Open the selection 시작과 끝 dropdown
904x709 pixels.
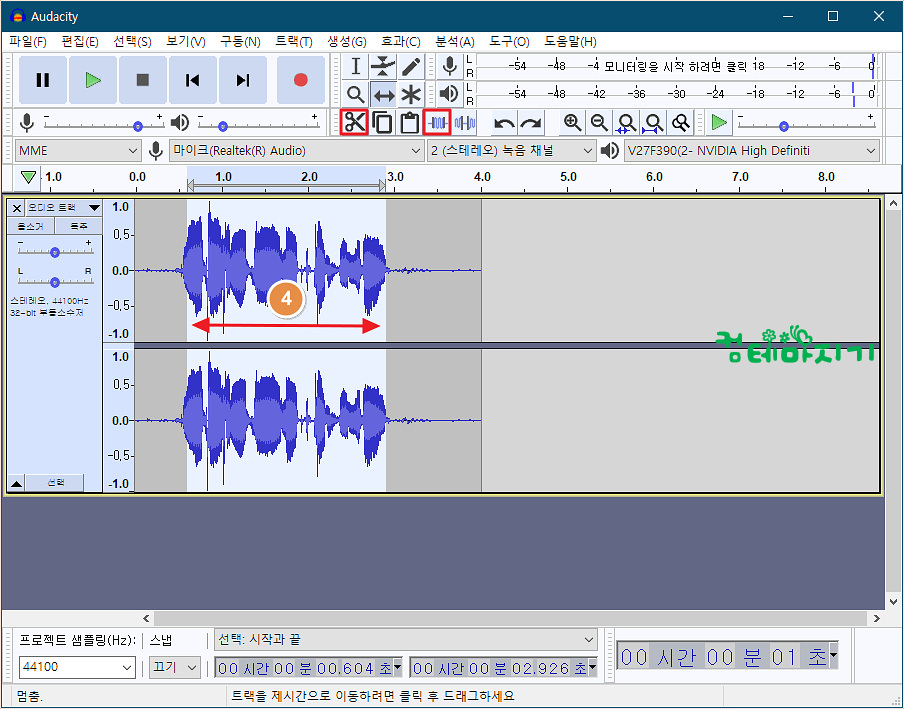[x=405, y=640]
